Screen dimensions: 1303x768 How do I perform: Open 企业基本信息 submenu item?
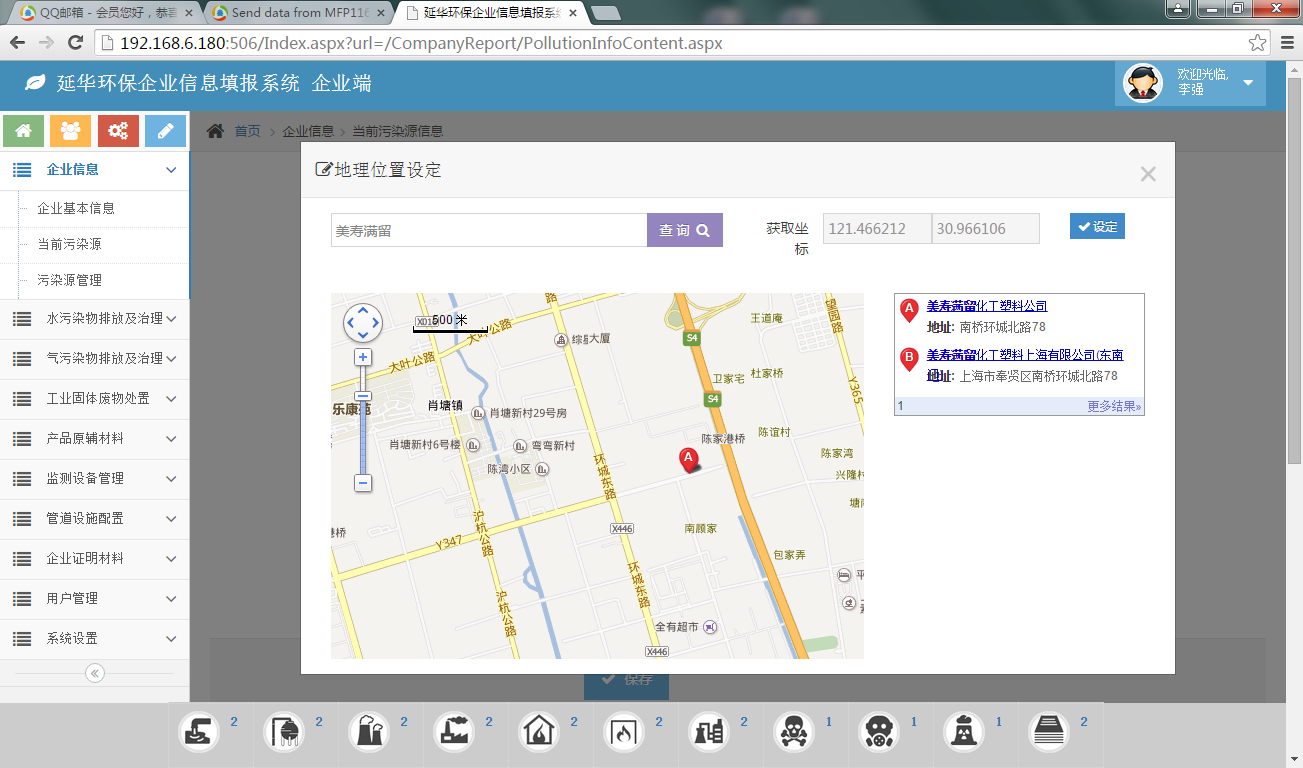pyautogui.click(x=76, y=208)
